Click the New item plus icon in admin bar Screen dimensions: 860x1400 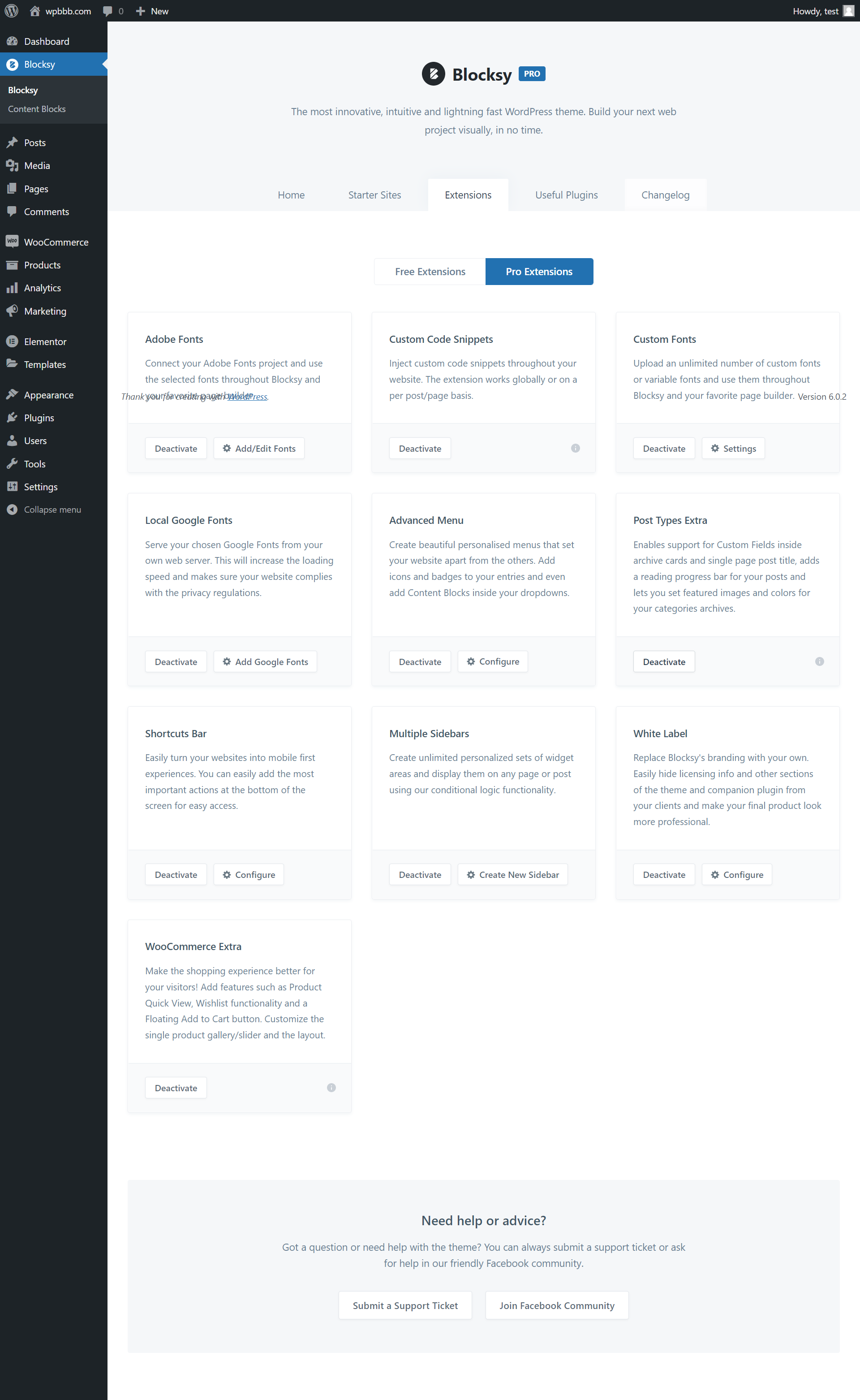[x=140, y=10]
